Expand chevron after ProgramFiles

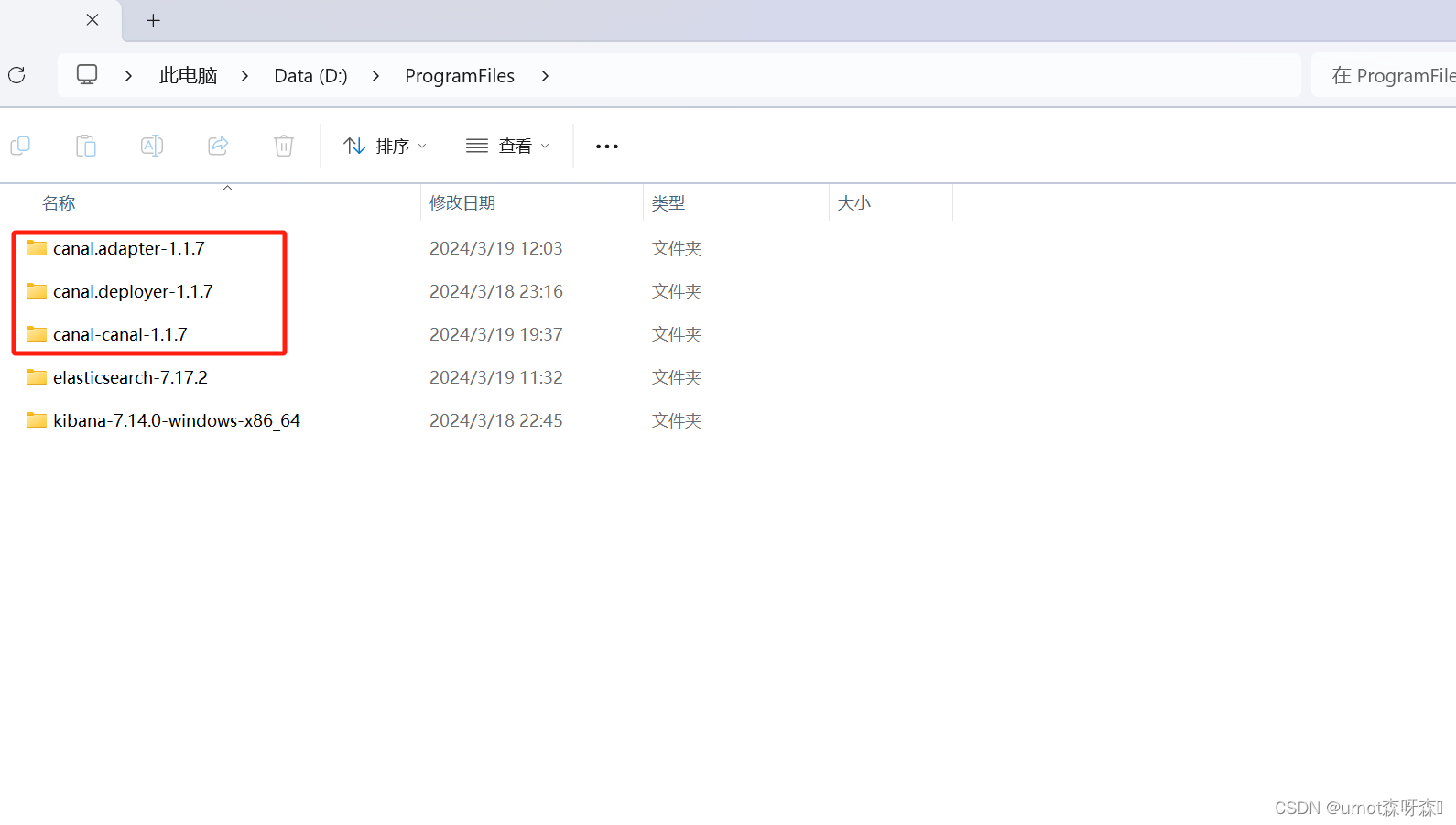click(545, 76)
